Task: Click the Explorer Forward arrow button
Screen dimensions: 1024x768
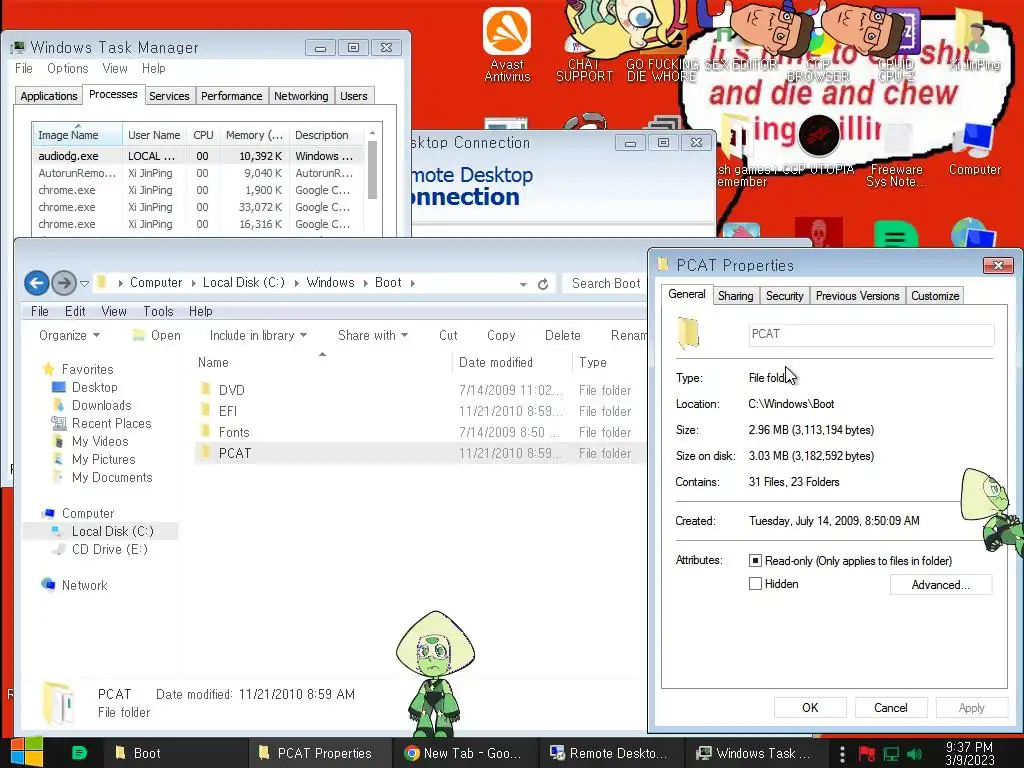Action: 63,283
